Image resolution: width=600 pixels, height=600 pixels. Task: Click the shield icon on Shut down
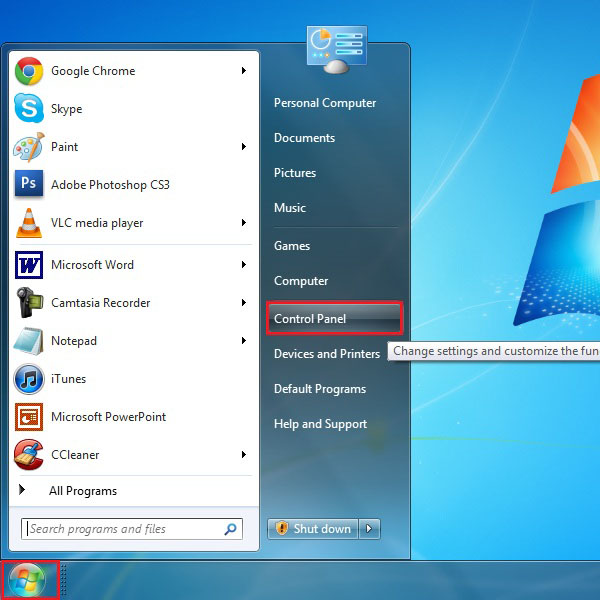click(x=282, y=528)
